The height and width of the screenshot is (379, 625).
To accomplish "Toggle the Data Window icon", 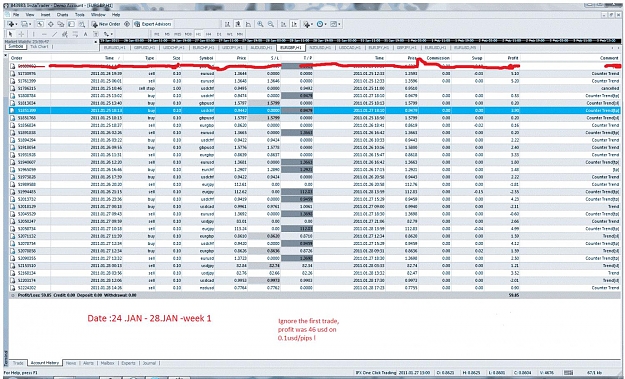I will pos(51,24).
